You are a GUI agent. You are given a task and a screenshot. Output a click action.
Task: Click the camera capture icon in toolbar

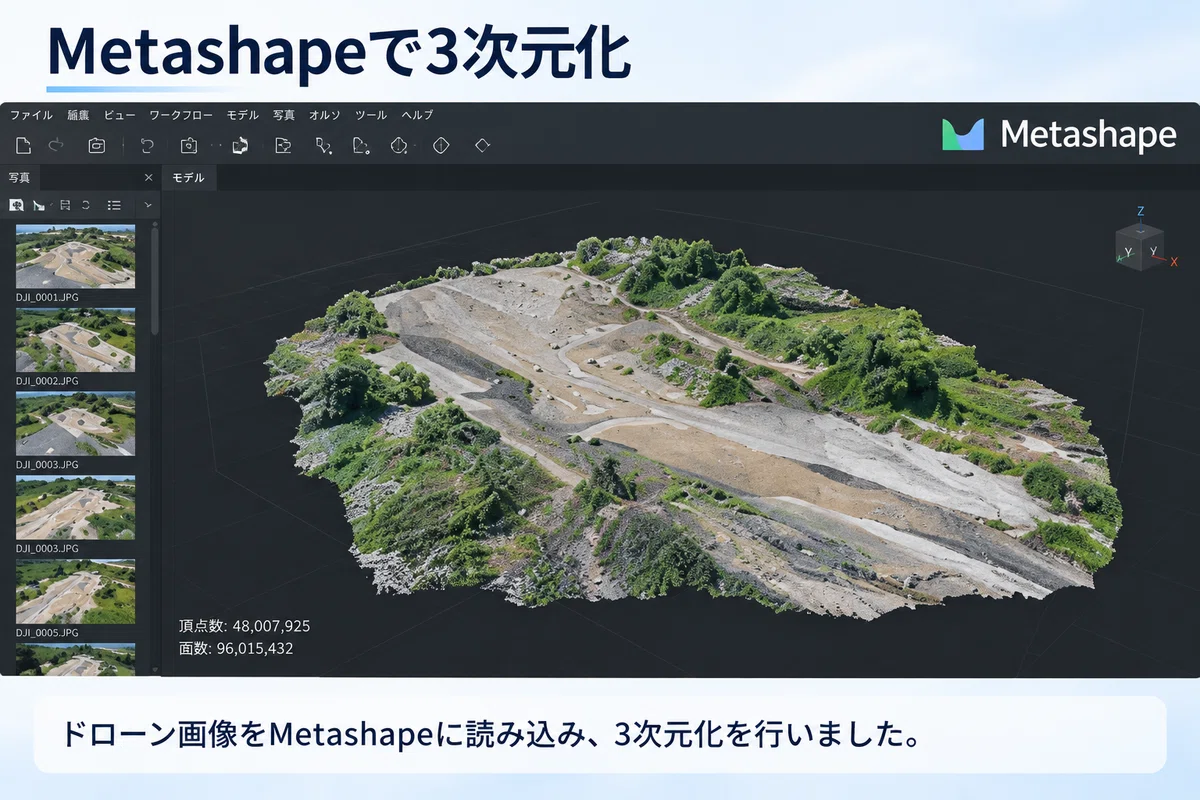point(188,146)
